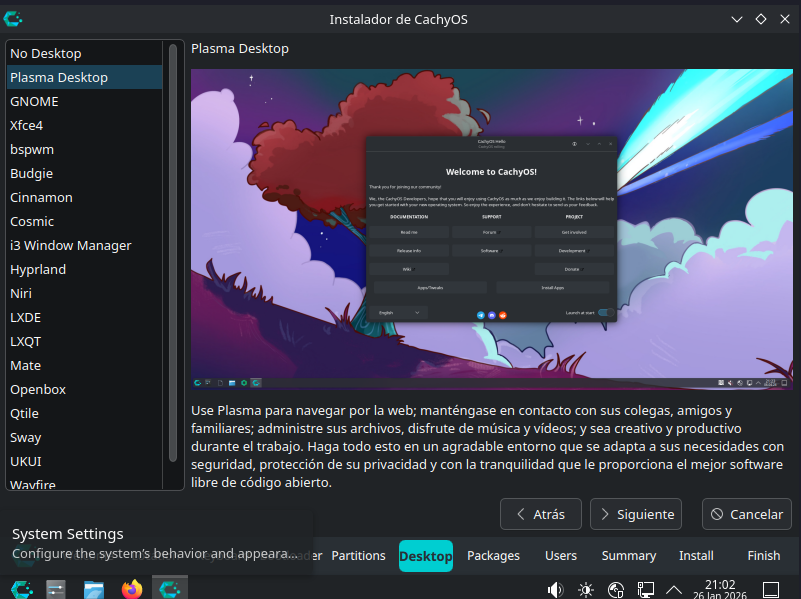
Task: Expand the hidden system tray icons arrow
Action: 674,589
